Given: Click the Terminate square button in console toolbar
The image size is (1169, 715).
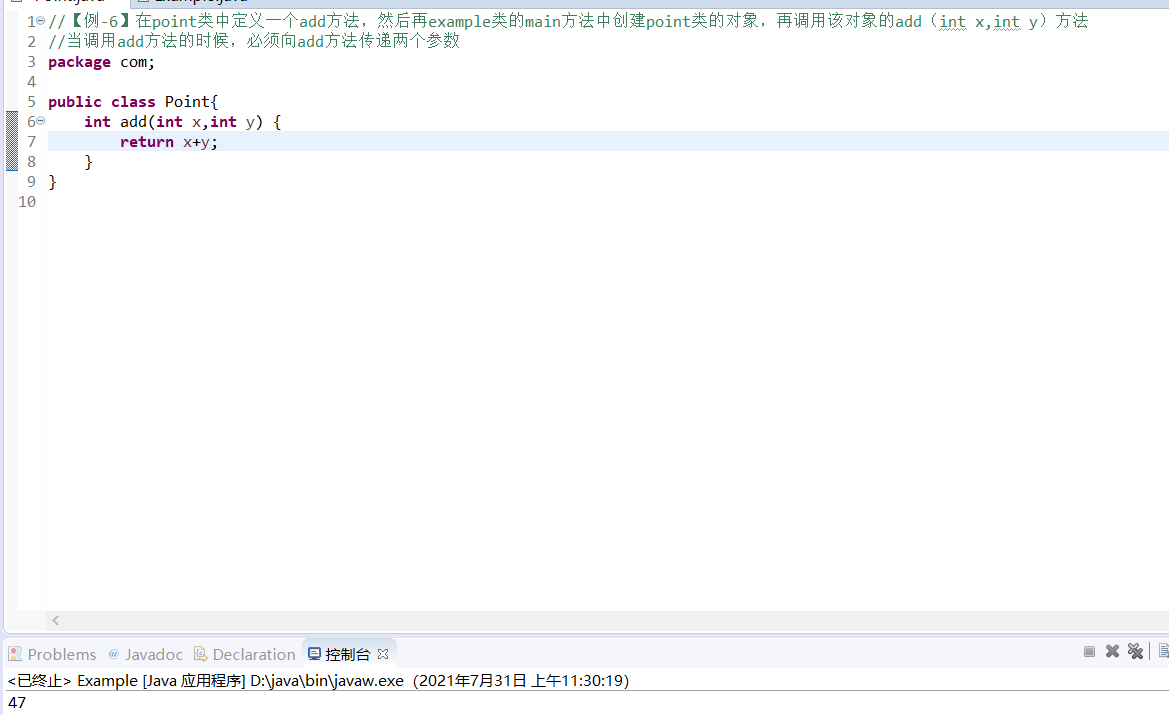Looking at the screenshot, I should (1089, 652).
